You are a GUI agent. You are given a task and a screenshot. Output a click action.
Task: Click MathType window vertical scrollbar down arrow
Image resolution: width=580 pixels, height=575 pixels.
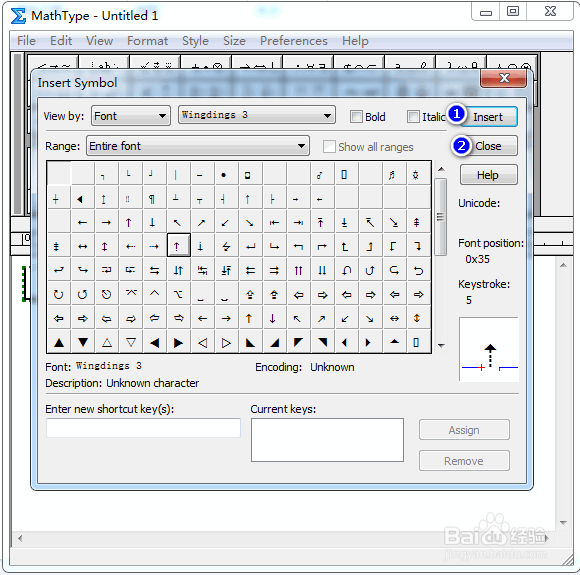coord(563,522)
